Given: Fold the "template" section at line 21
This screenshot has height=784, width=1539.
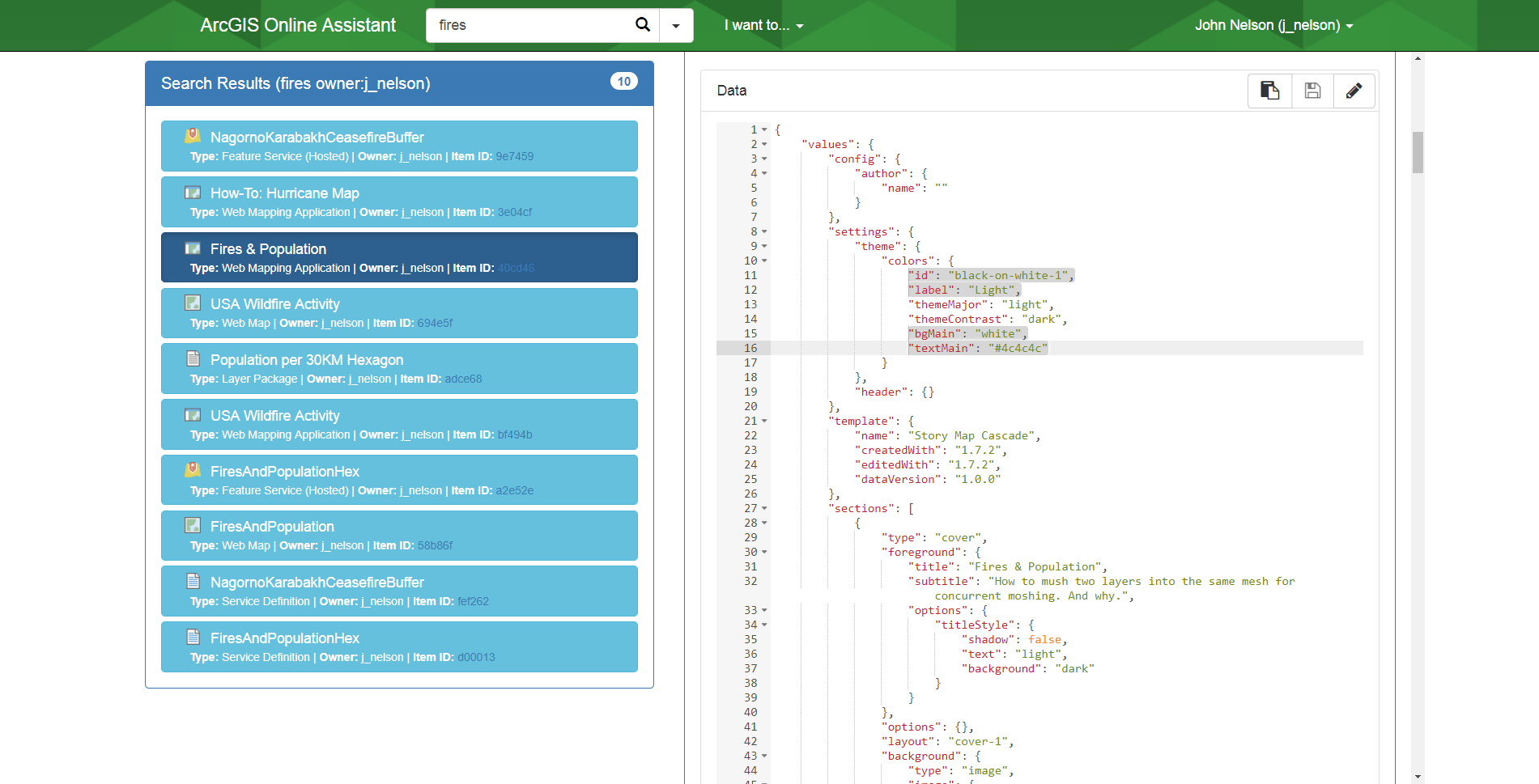Looking at the screenshot, I should 764,421.
